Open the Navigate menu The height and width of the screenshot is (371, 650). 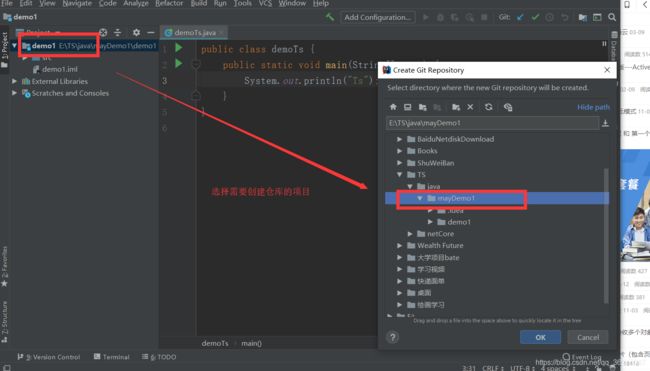pyautogui.click(x=77, y=4)
